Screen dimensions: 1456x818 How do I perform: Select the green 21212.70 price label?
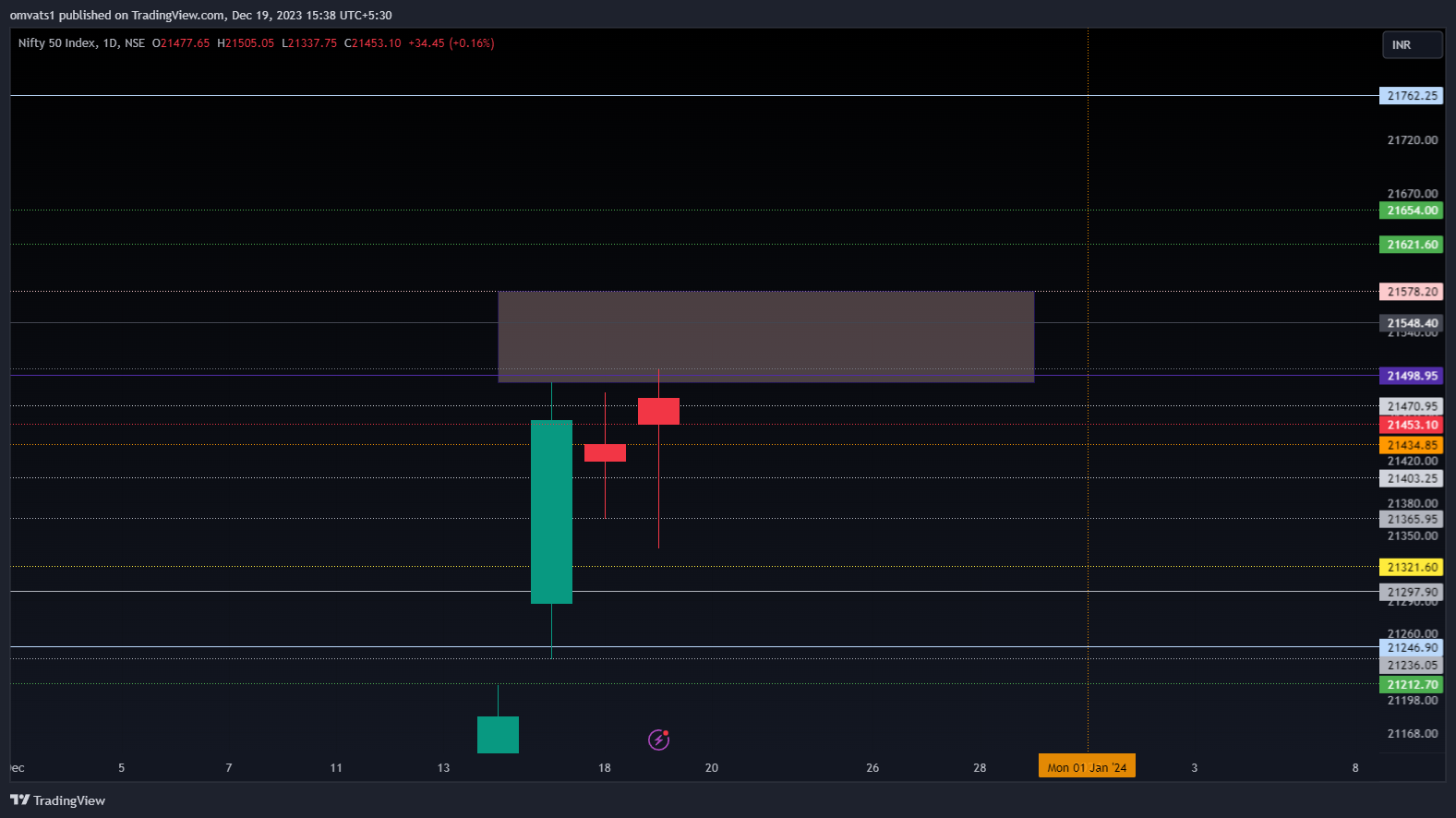(1411, 684)
